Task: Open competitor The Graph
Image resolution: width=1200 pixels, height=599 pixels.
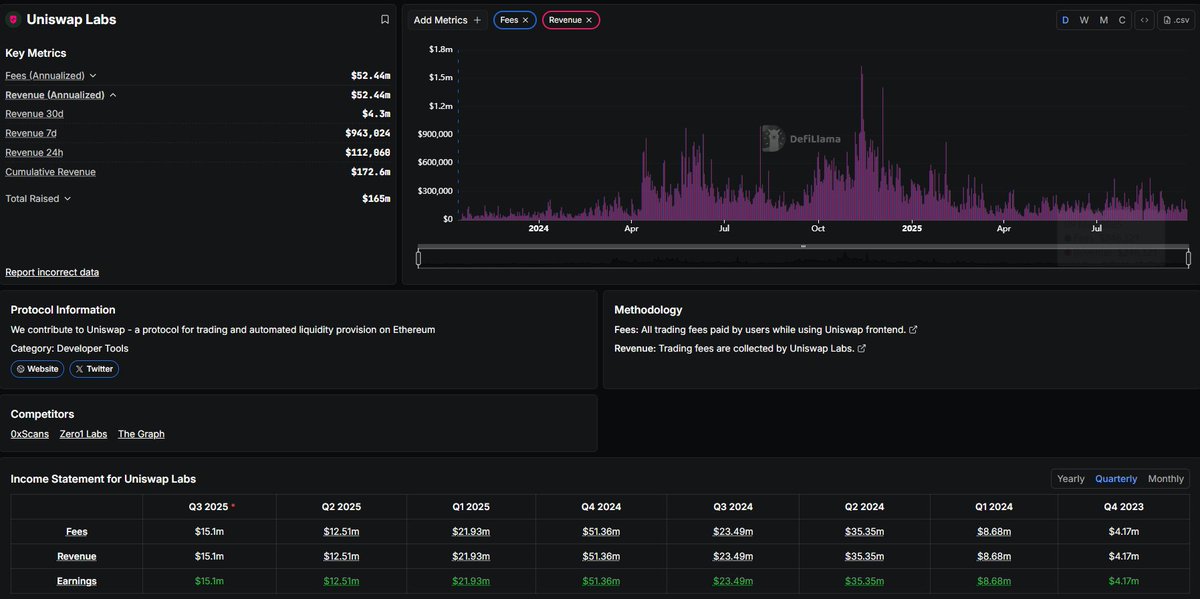Action: click(141, 434)
